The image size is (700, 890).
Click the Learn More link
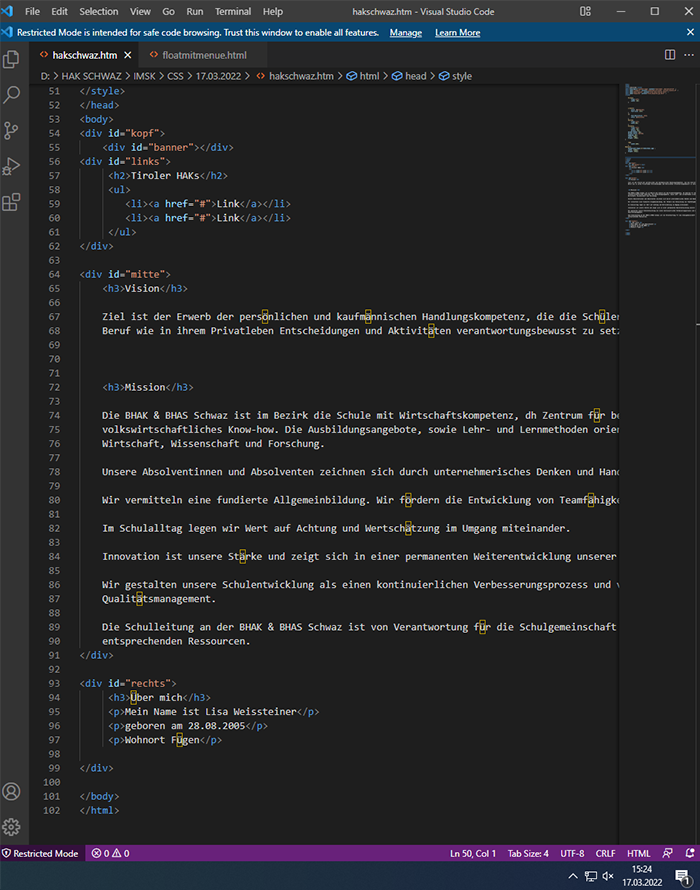click(x=457, y=32)
